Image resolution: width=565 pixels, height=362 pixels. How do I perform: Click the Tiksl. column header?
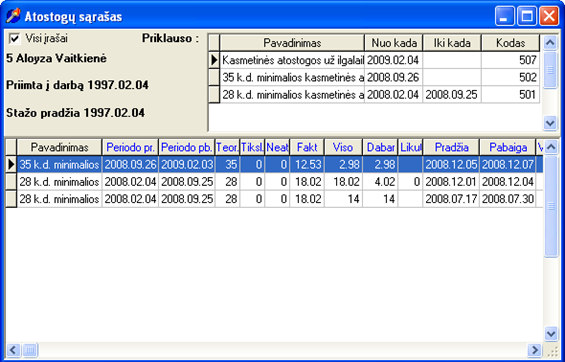tap(252, 147)
